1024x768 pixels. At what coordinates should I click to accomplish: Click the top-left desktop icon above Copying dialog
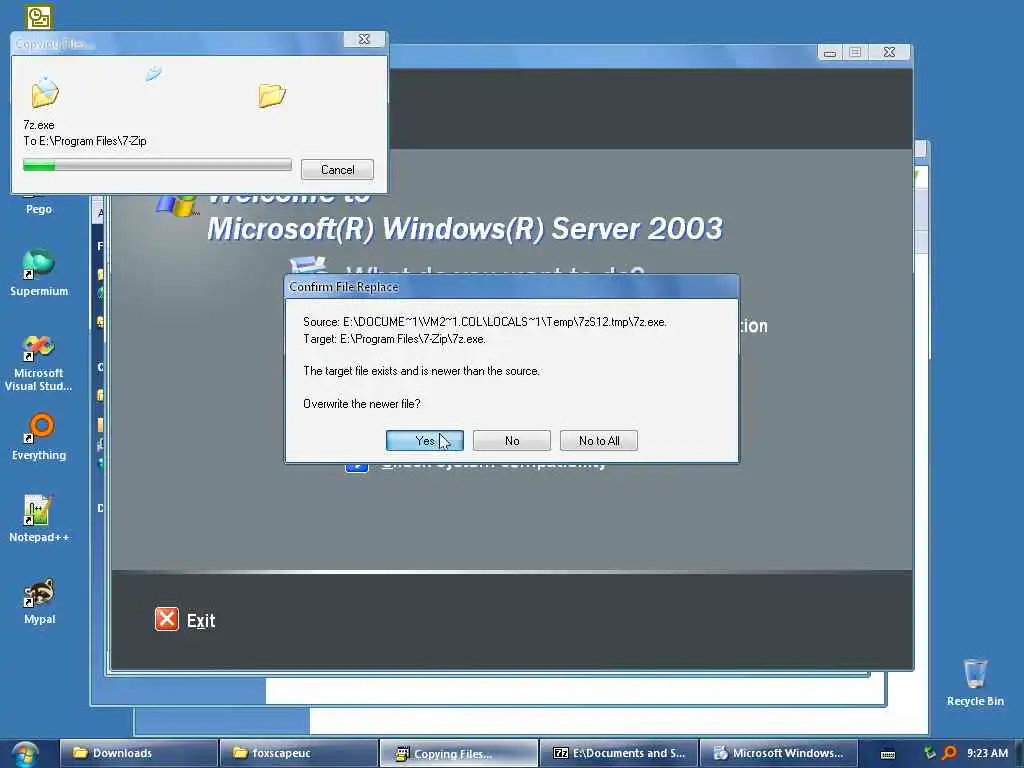pyautogui.click(x=39, y=17)
